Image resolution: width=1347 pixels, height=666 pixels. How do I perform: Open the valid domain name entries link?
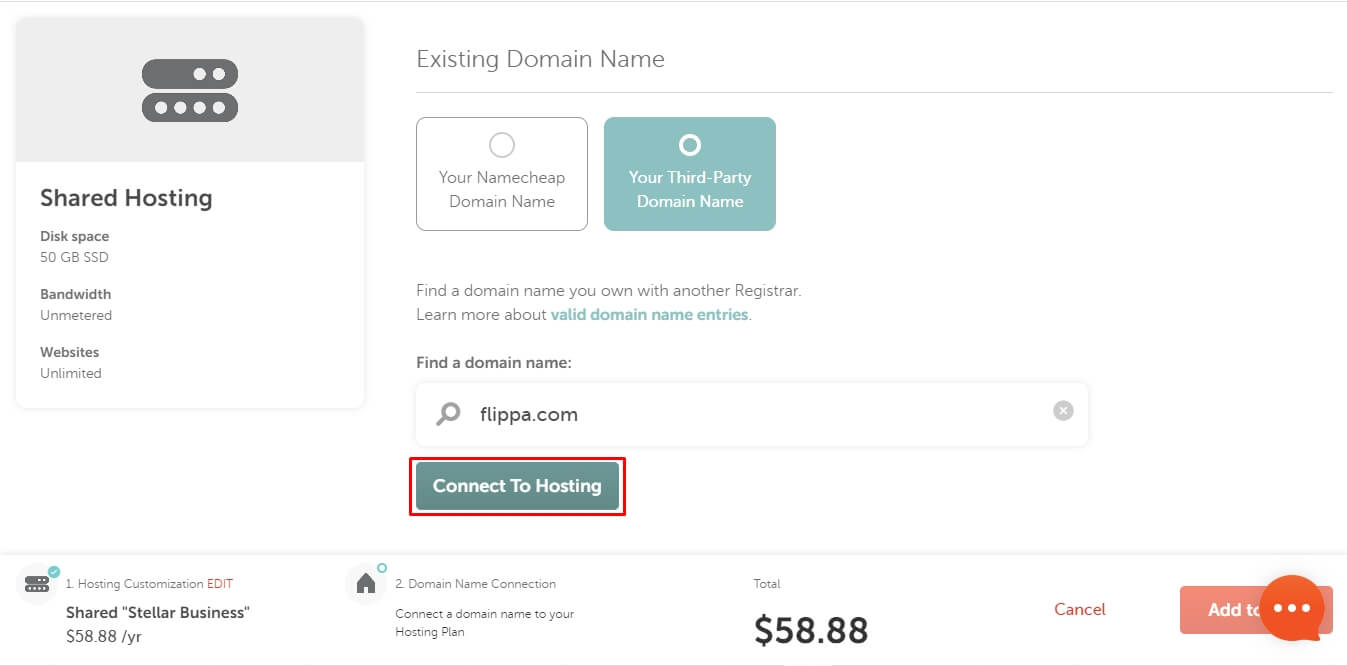pyautogui.click(x=649, y=314)
